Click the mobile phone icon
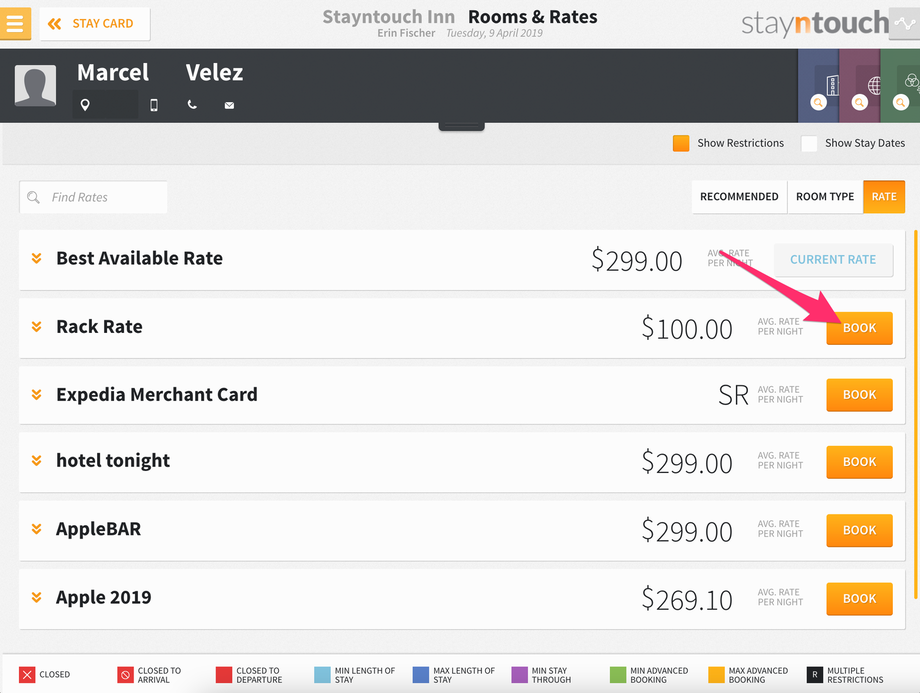This screenshot has width=920, height=693. click(x=154, y=105)
